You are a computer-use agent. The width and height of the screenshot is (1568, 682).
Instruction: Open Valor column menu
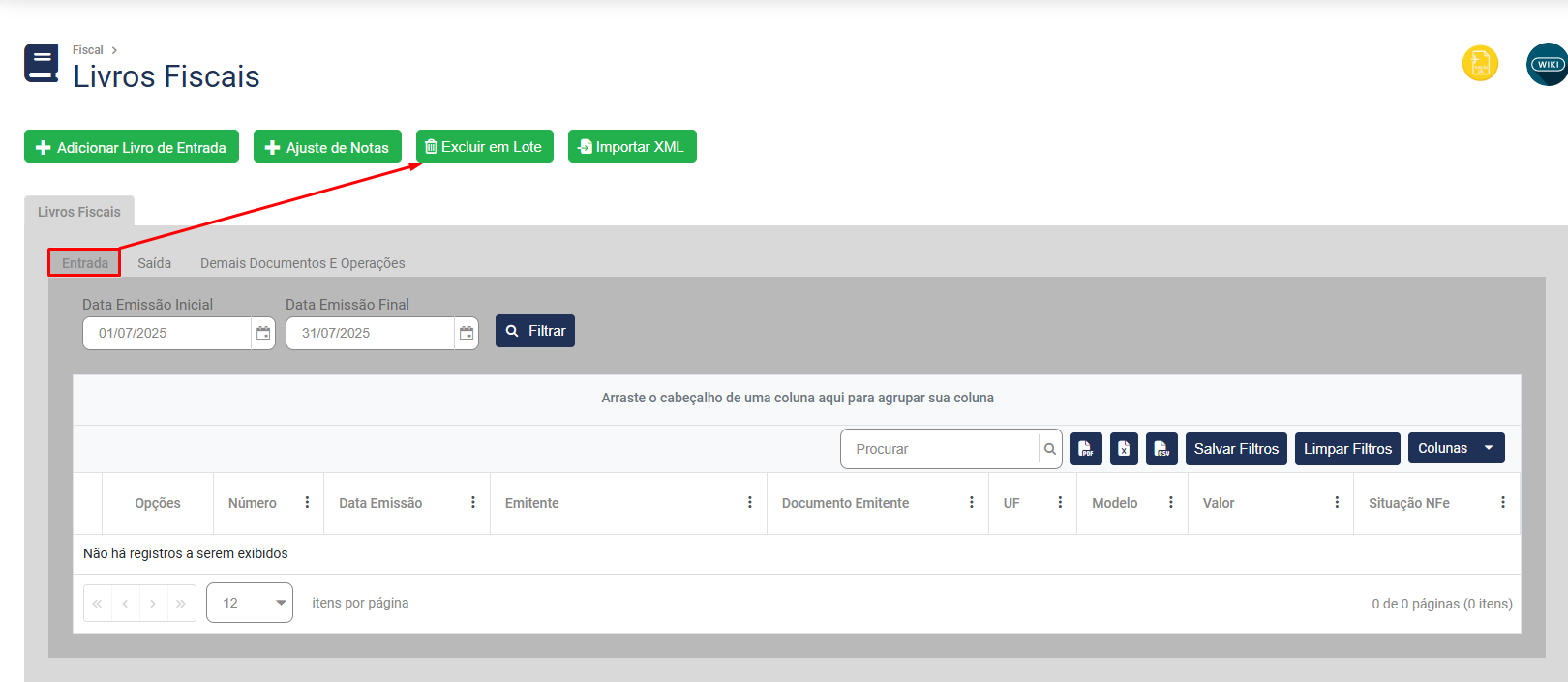[x=1337, y=502]
